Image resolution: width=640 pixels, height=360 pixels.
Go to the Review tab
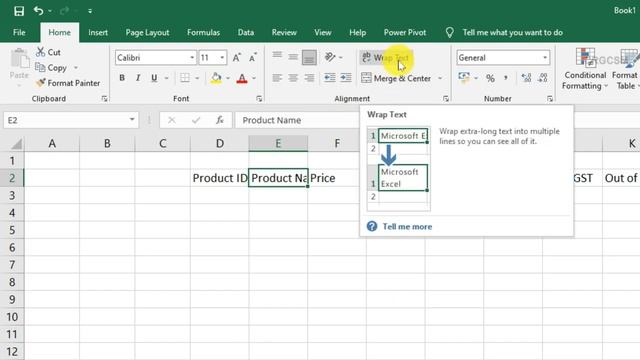click(x=284, y=33)
